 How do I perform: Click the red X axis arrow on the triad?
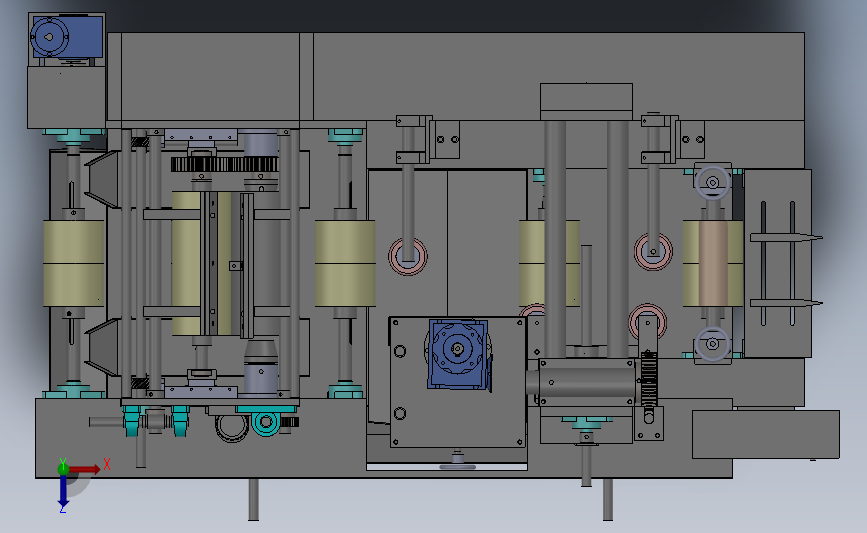pos(85,469)
